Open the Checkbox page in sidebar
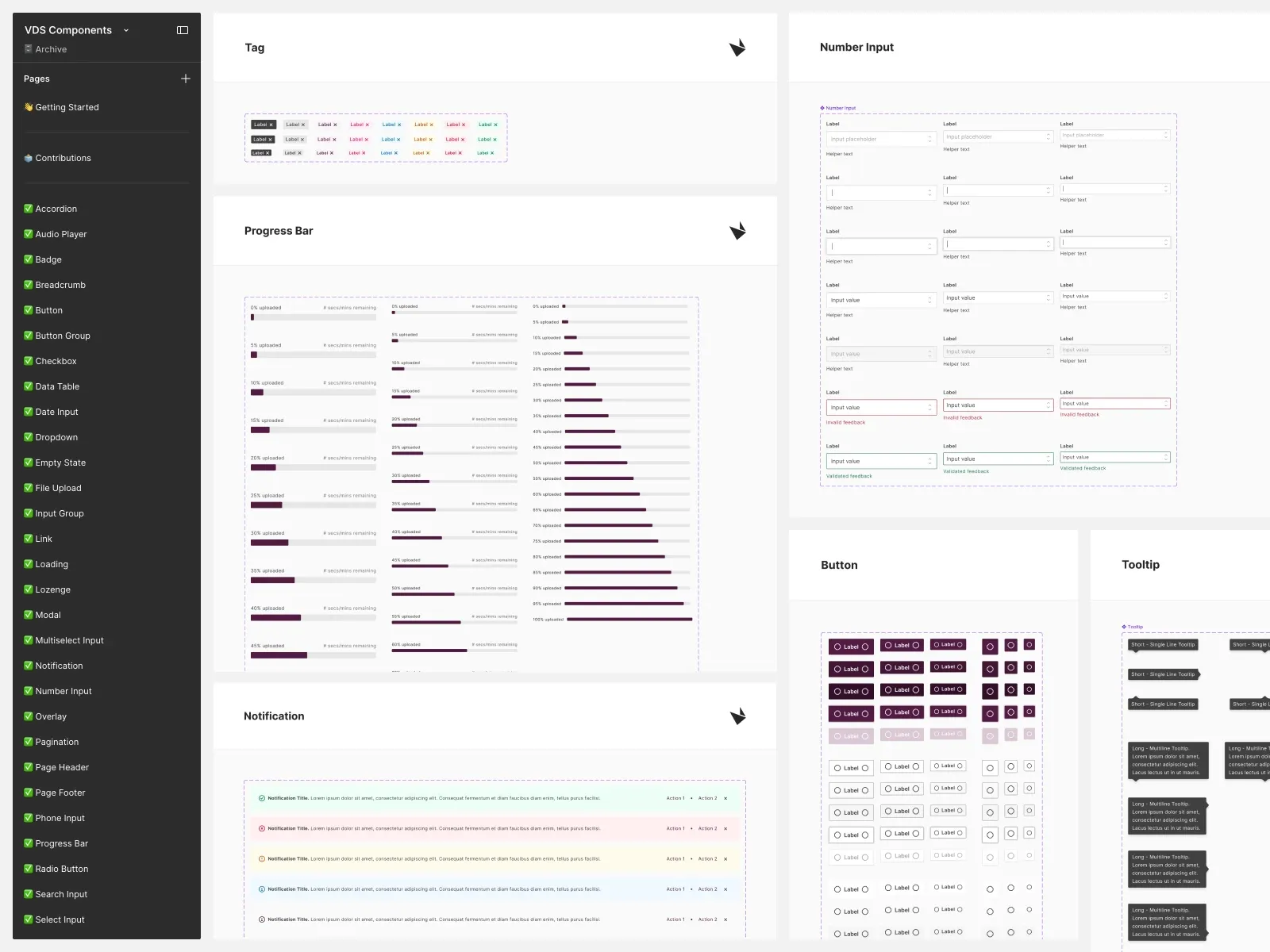1270x952 pixels. 56,361
